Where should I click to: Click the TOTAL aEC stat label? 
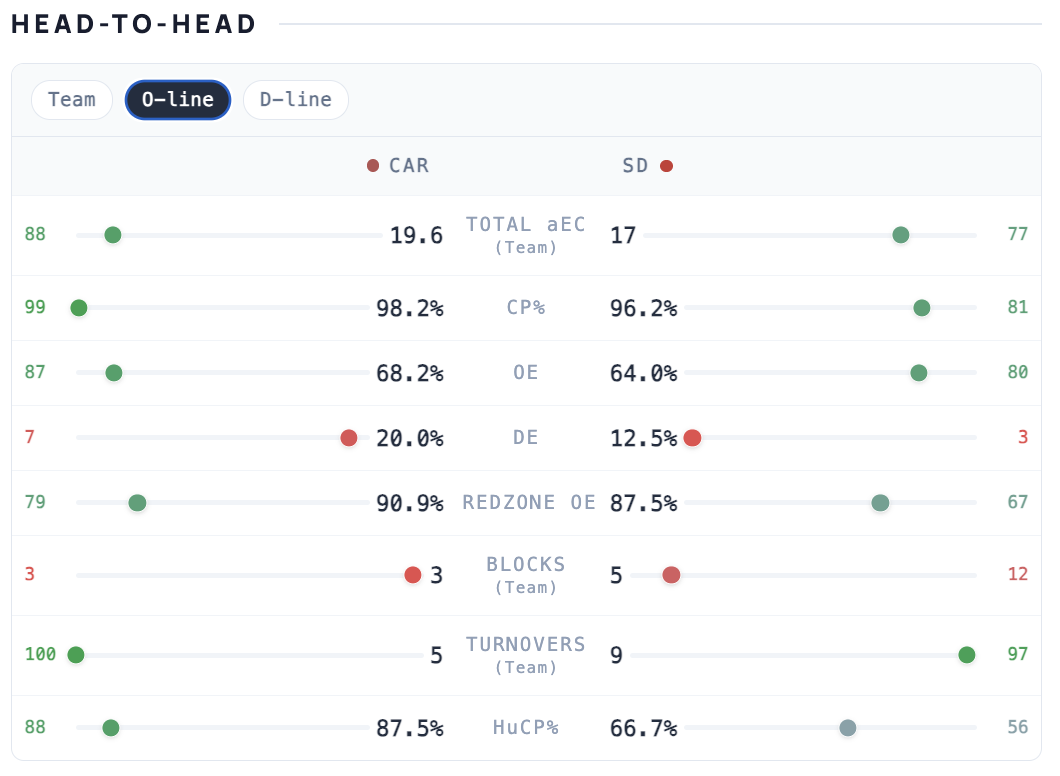(x=526, y=225)
